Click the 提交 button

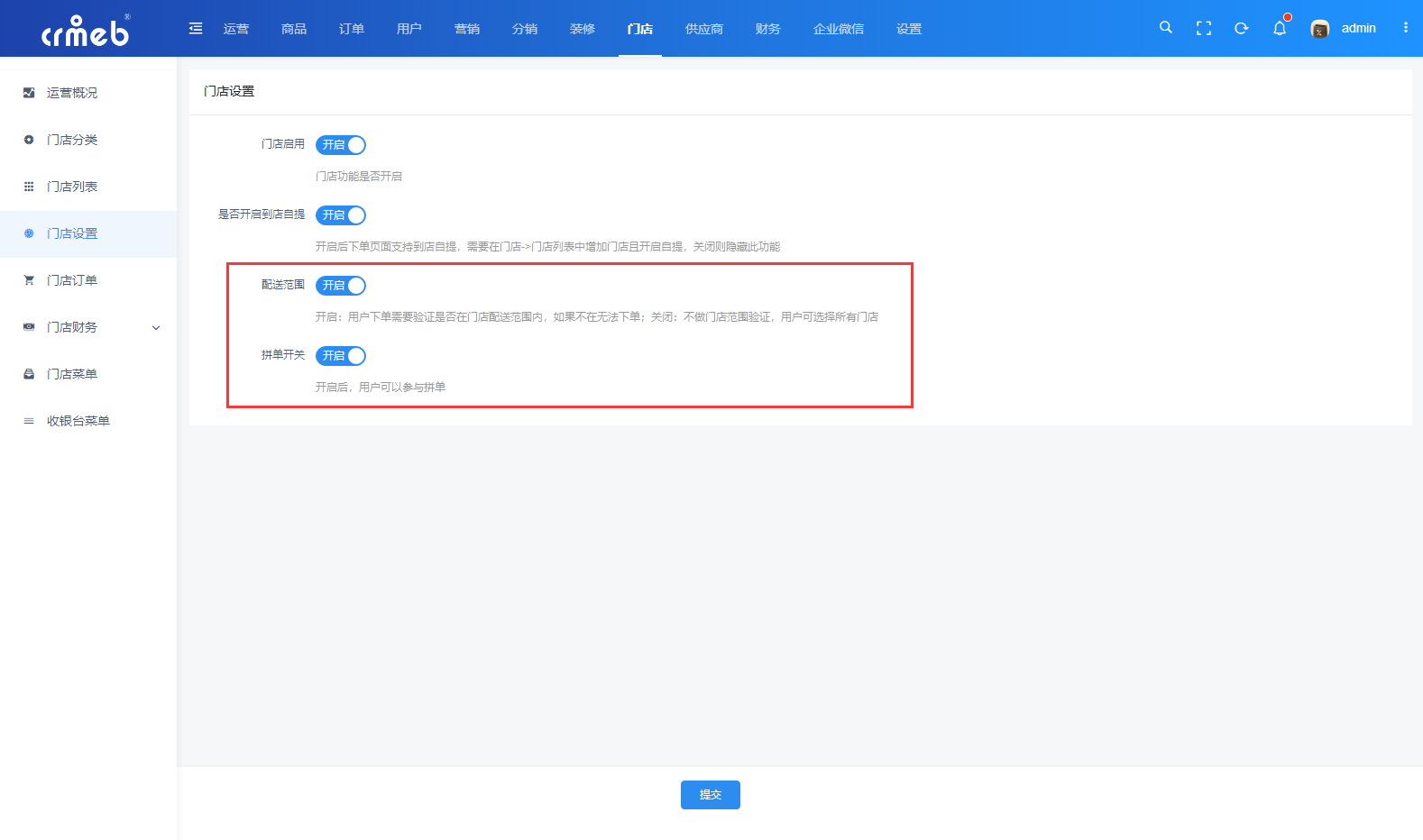pyautogui.click(x=710, y=795)
